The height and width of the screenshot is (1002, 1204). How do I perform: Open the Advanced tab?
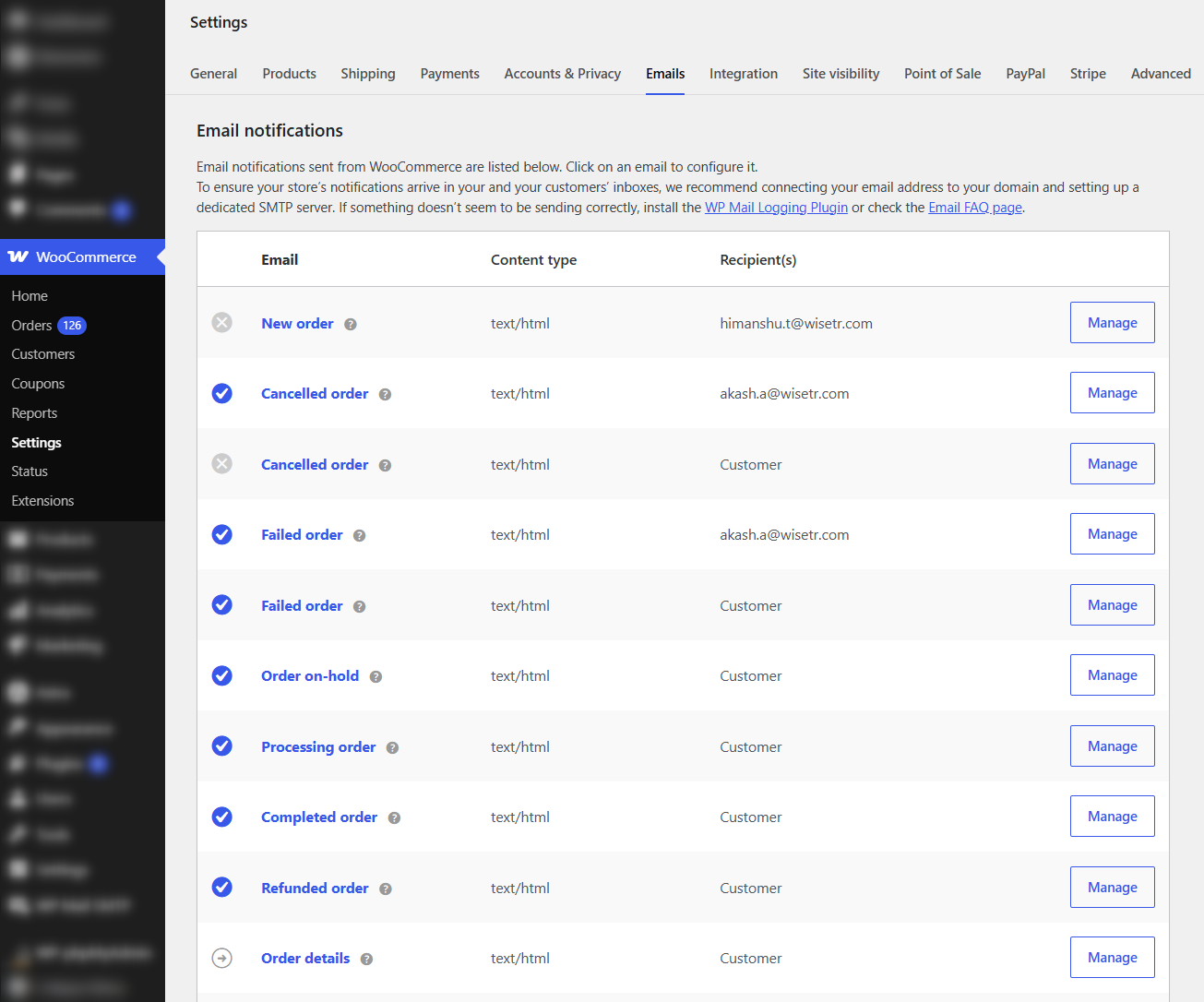1161,74
